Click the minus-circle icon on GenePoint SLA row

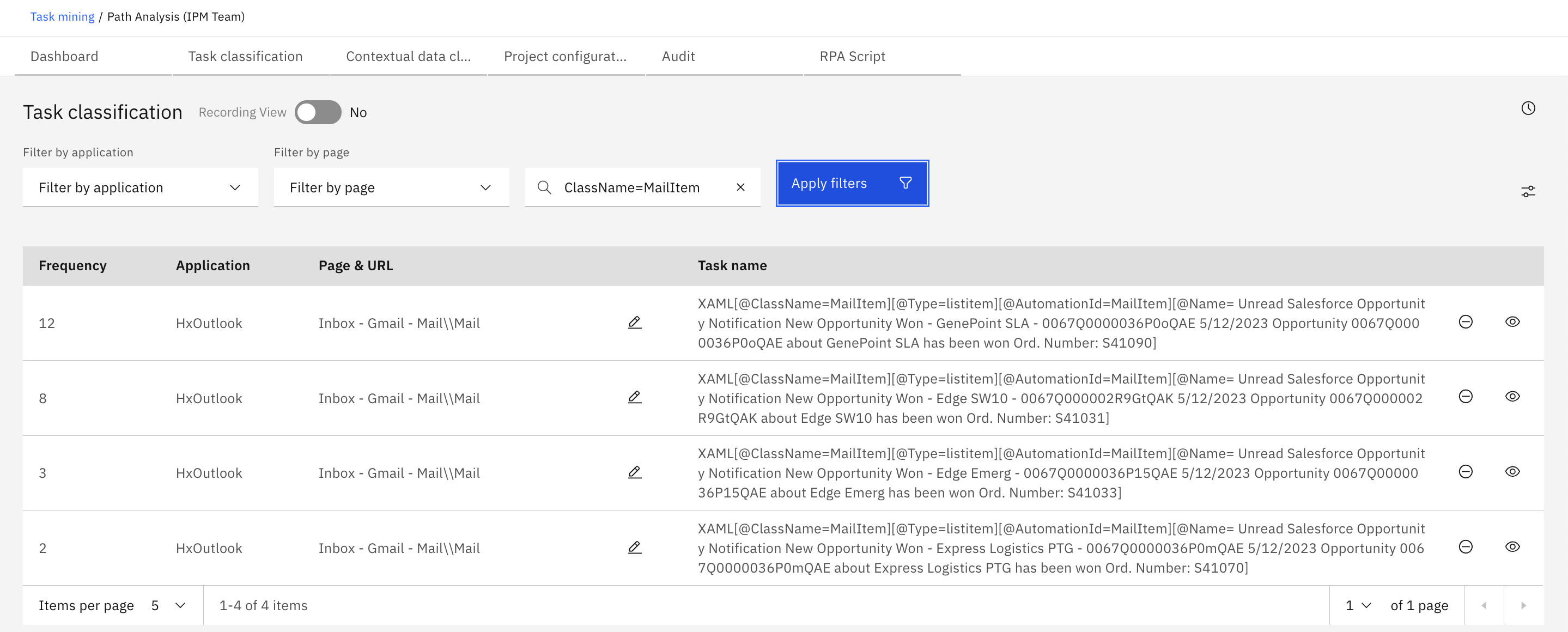(1466, 322)
